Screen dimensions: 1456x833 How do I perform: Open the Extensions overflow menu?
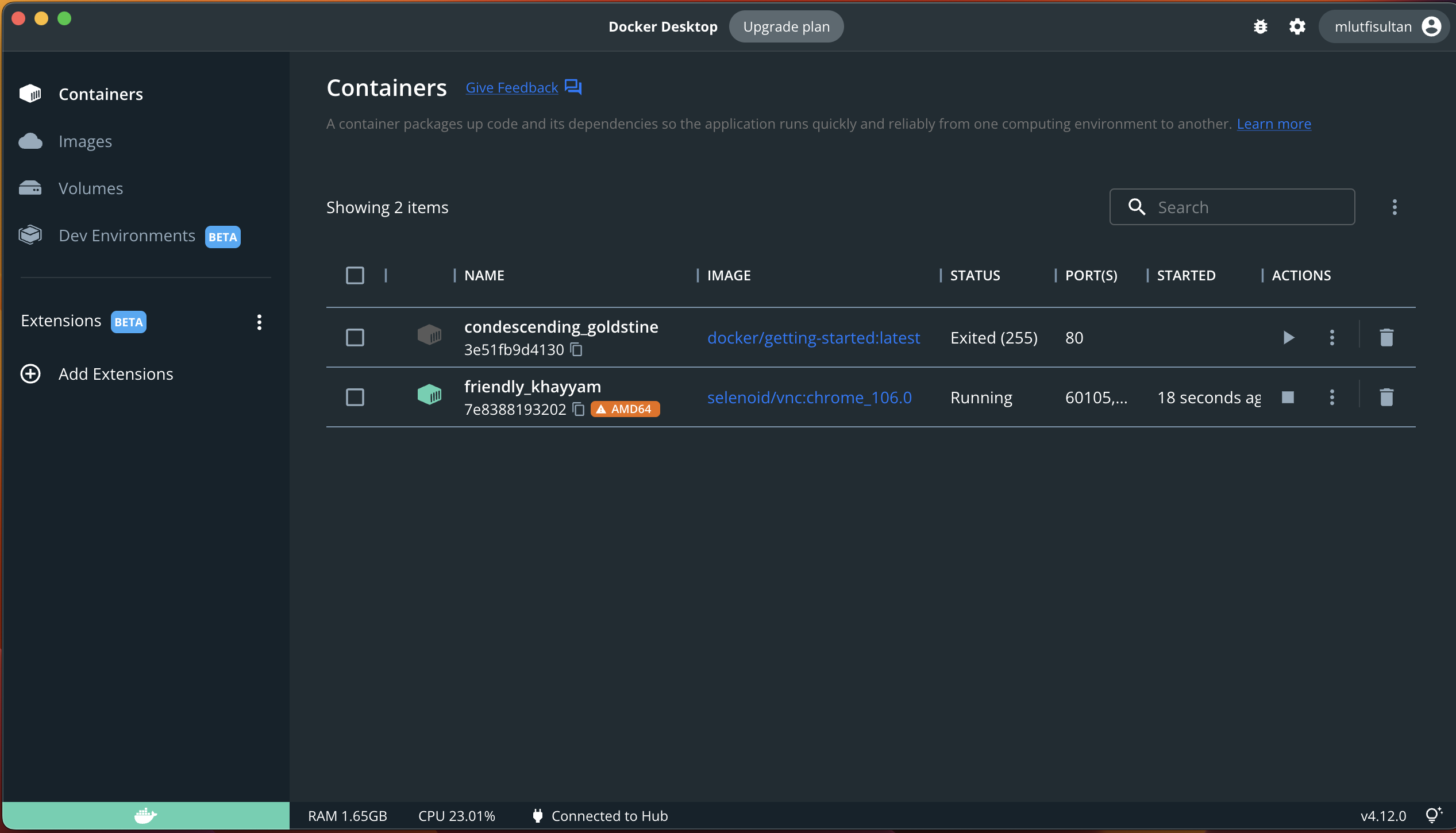(x=259, y=322)
